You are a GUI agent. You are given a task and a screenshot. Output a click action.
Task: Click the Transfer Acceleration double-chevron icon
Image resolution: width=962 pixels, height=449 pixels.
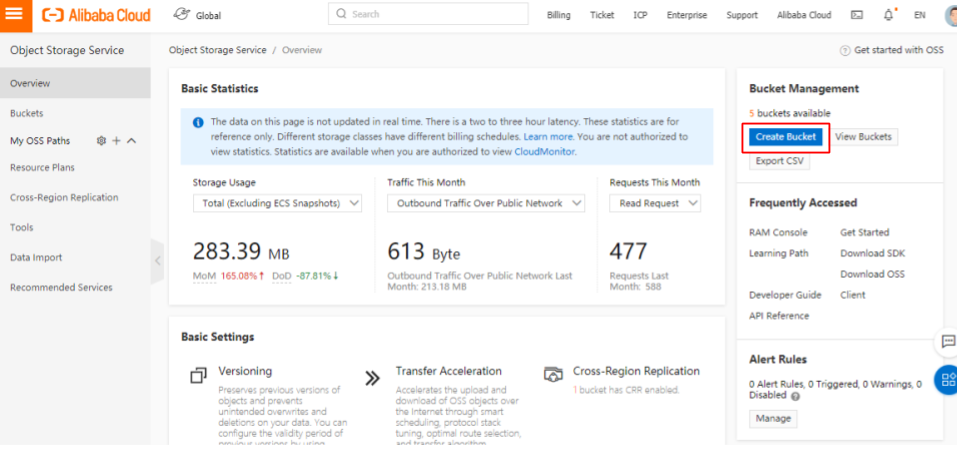tap(372, 378)
